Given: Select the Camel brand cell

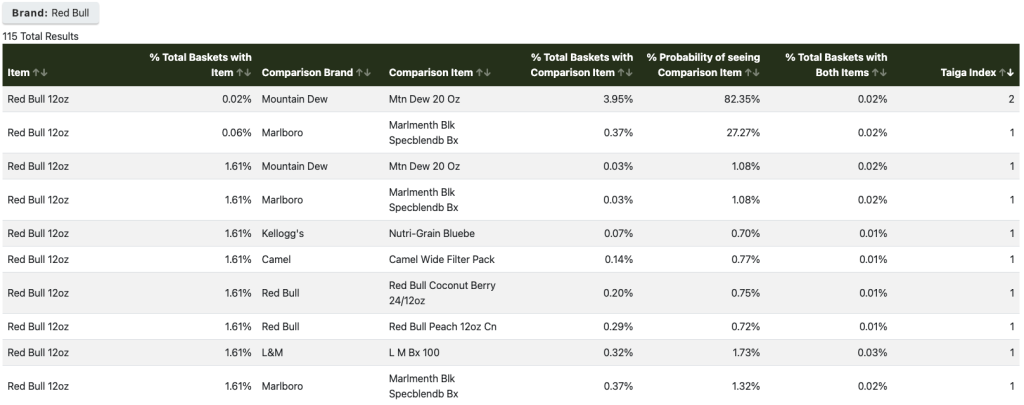Looking at the screenshot, I should click(276, 259).
